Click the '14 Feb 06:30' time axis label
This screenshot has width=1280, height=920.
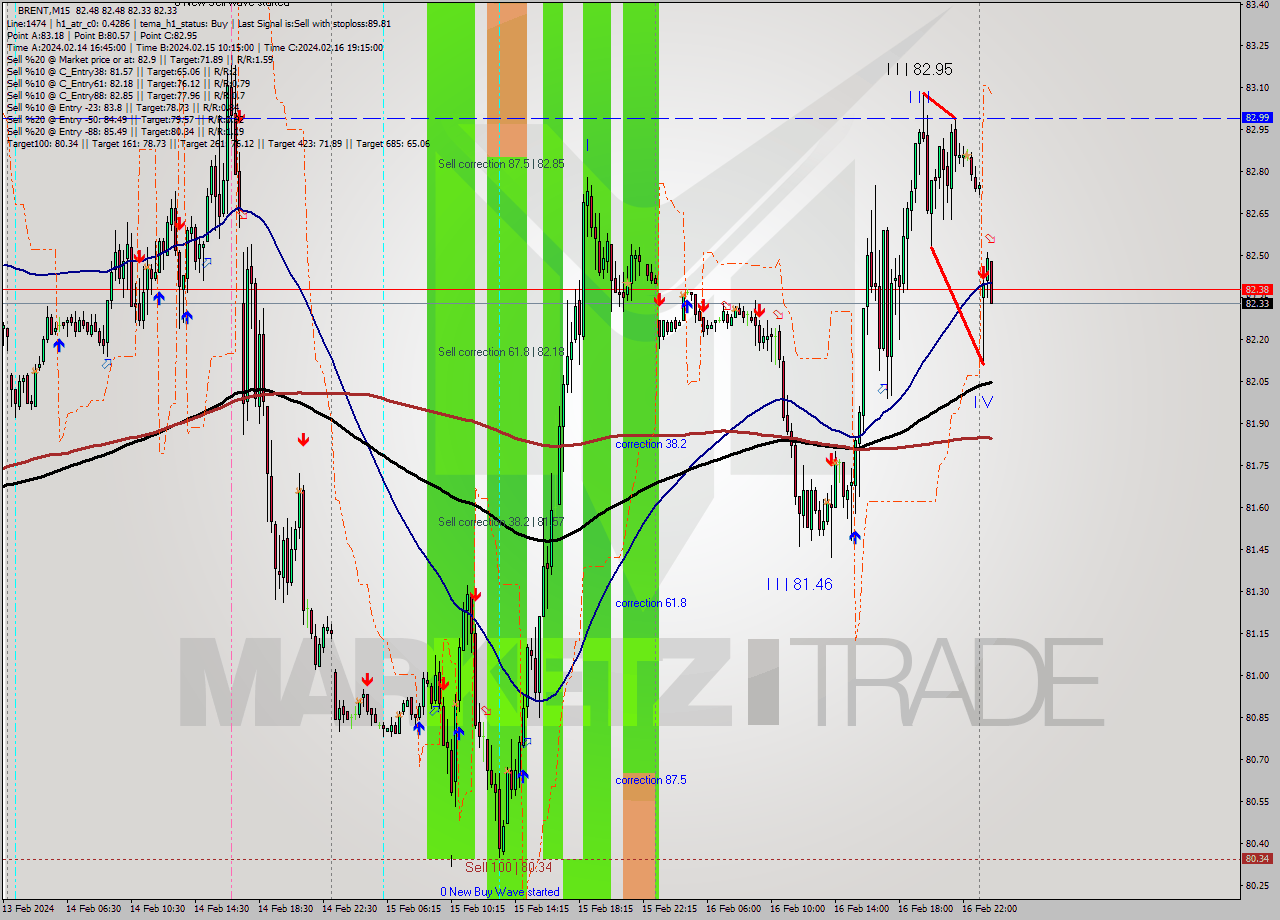pyautogui.click(x=93, y=909)
